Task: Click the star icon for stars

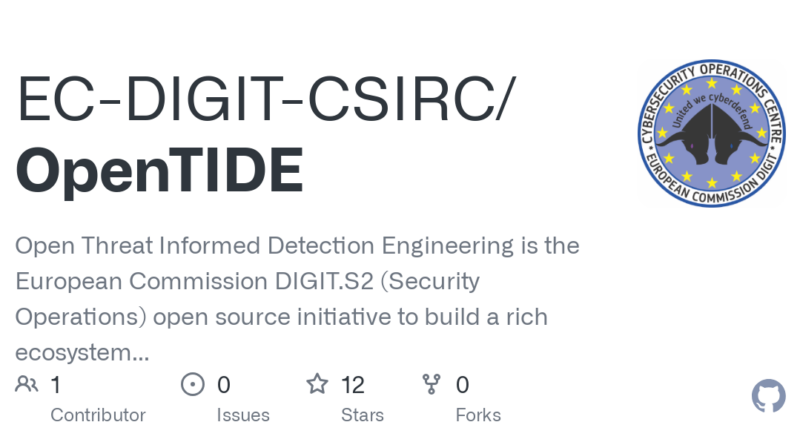Action: click(317, 384)
